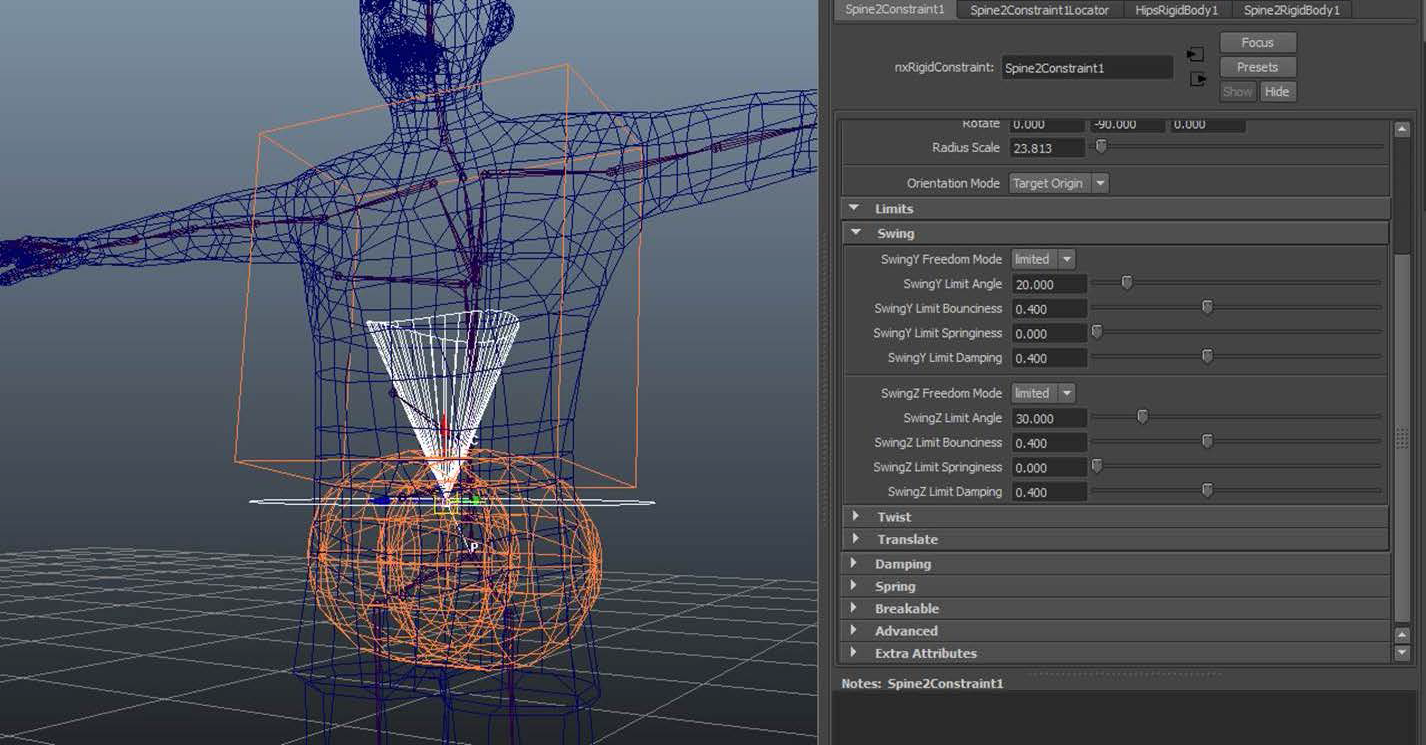Click the SwingZ Limit Springiness value field
1426x745 pixels.
tap(1049, 467)
